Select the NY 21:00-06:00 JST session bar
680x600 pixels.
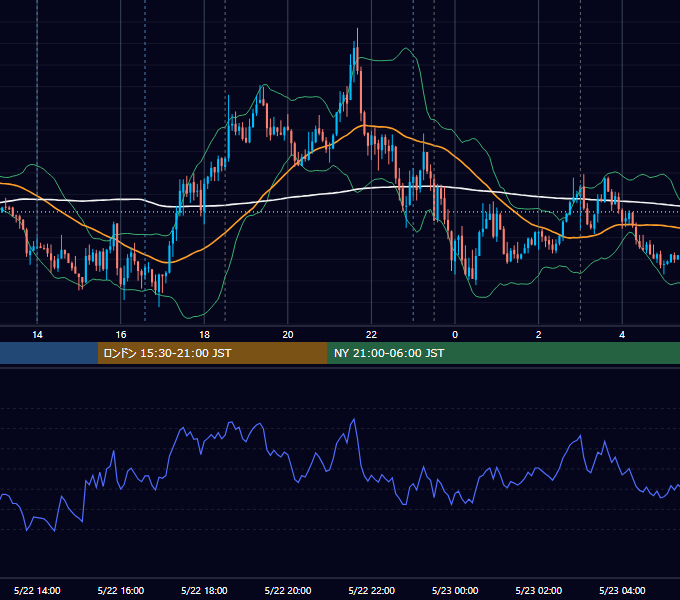503,353
